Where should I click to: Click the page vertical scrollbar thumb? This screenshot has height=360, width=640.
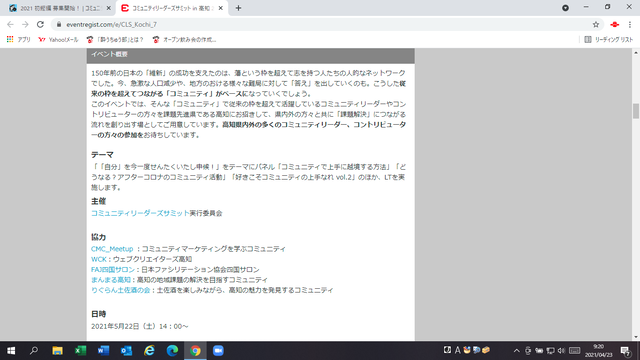click(x=636, y=111)
